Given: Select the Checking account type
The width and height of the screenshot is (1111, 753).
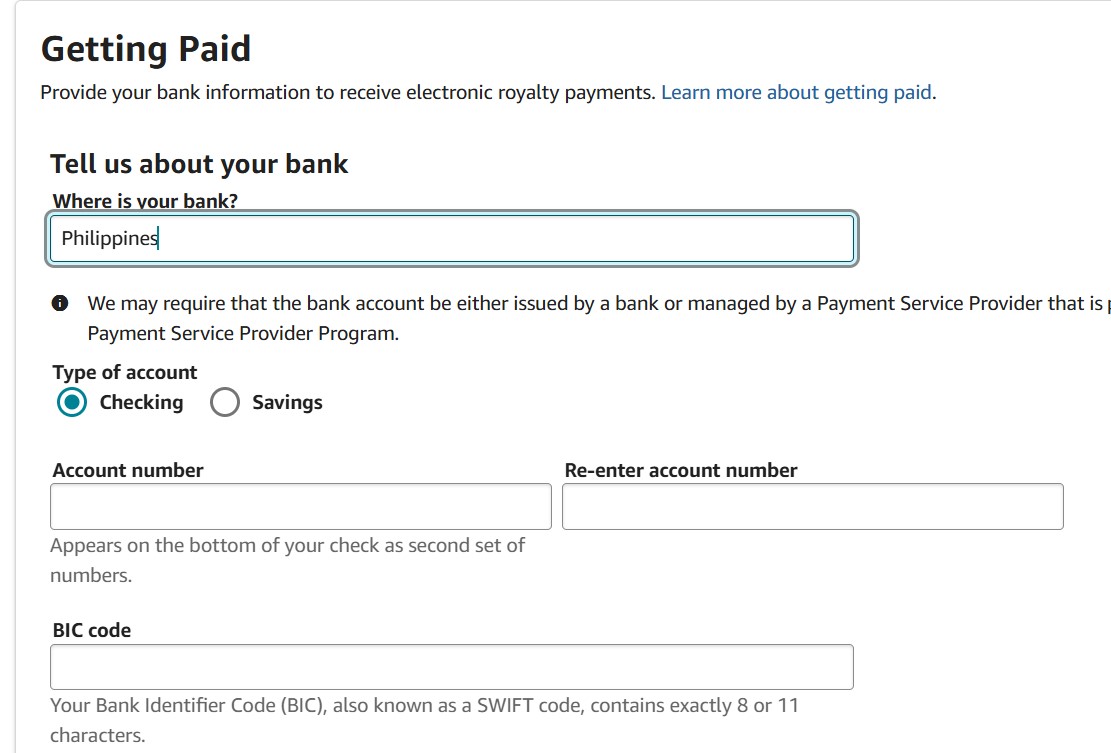Looking at the screenshot, I should (72, 402).
